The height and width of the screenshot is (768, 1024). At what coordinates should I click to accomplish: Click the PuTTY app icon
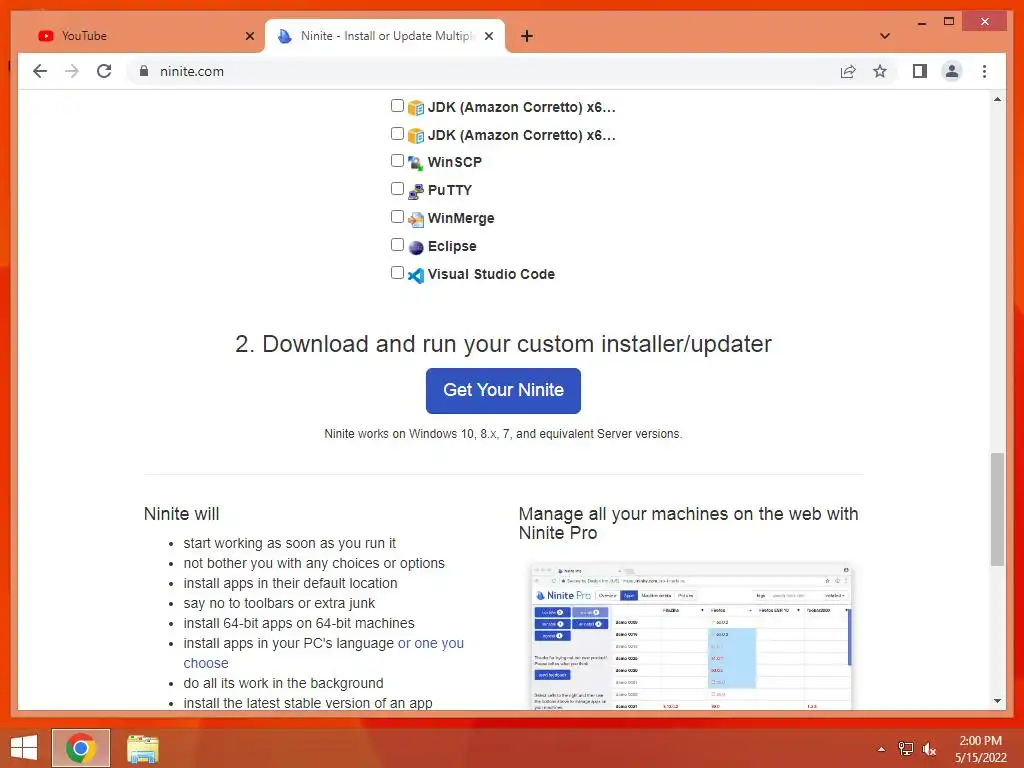pos(415,191)
